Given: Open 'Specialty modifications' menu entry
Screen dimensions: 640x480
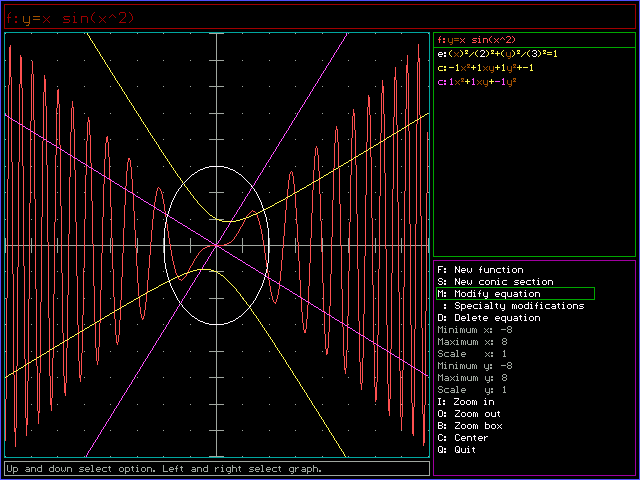Looking at the screenshot, I should pos(513,306).
